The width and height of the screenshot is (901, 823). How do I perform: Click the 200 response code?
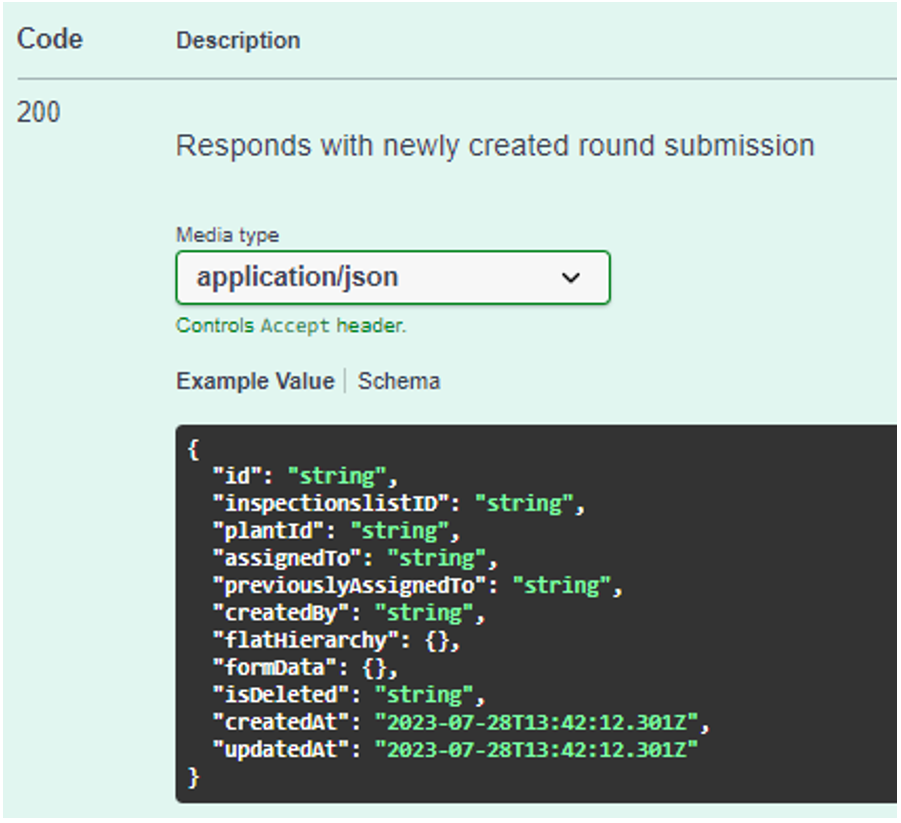pyautogui.click(x=39, y=112)
